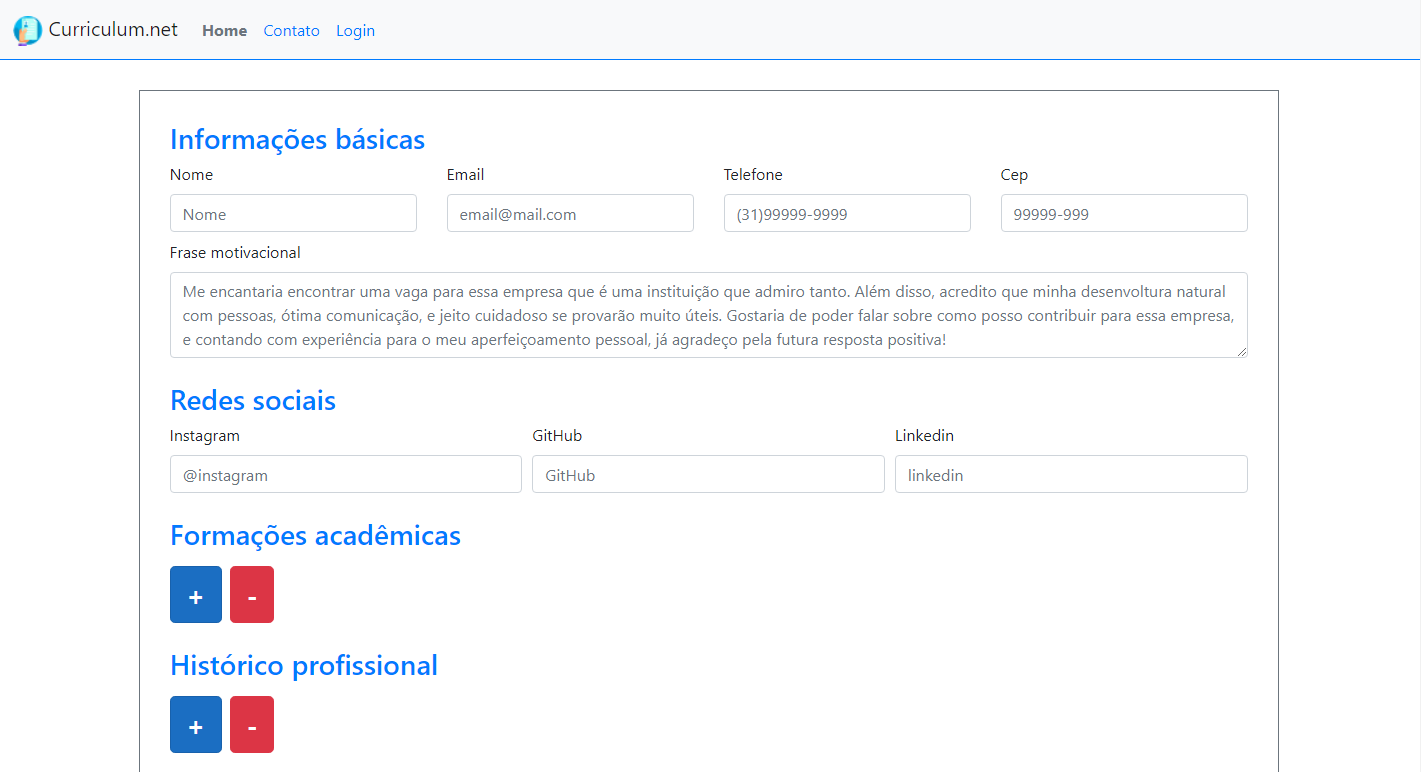Click the Curriculum.net logo icon
The image size is (1421, 772).
27,30
